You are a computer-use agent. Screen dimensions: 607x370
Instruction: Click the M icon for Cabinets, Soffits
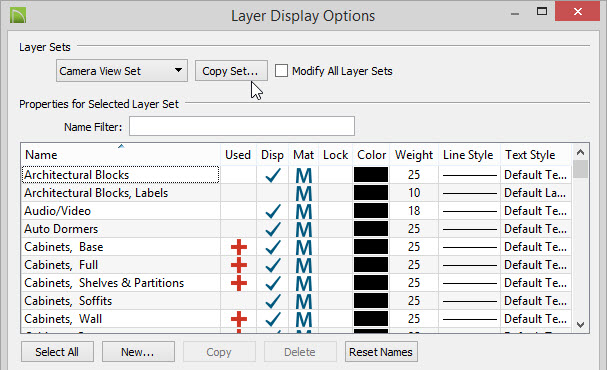pyautogui.click(x=304, y=301)
